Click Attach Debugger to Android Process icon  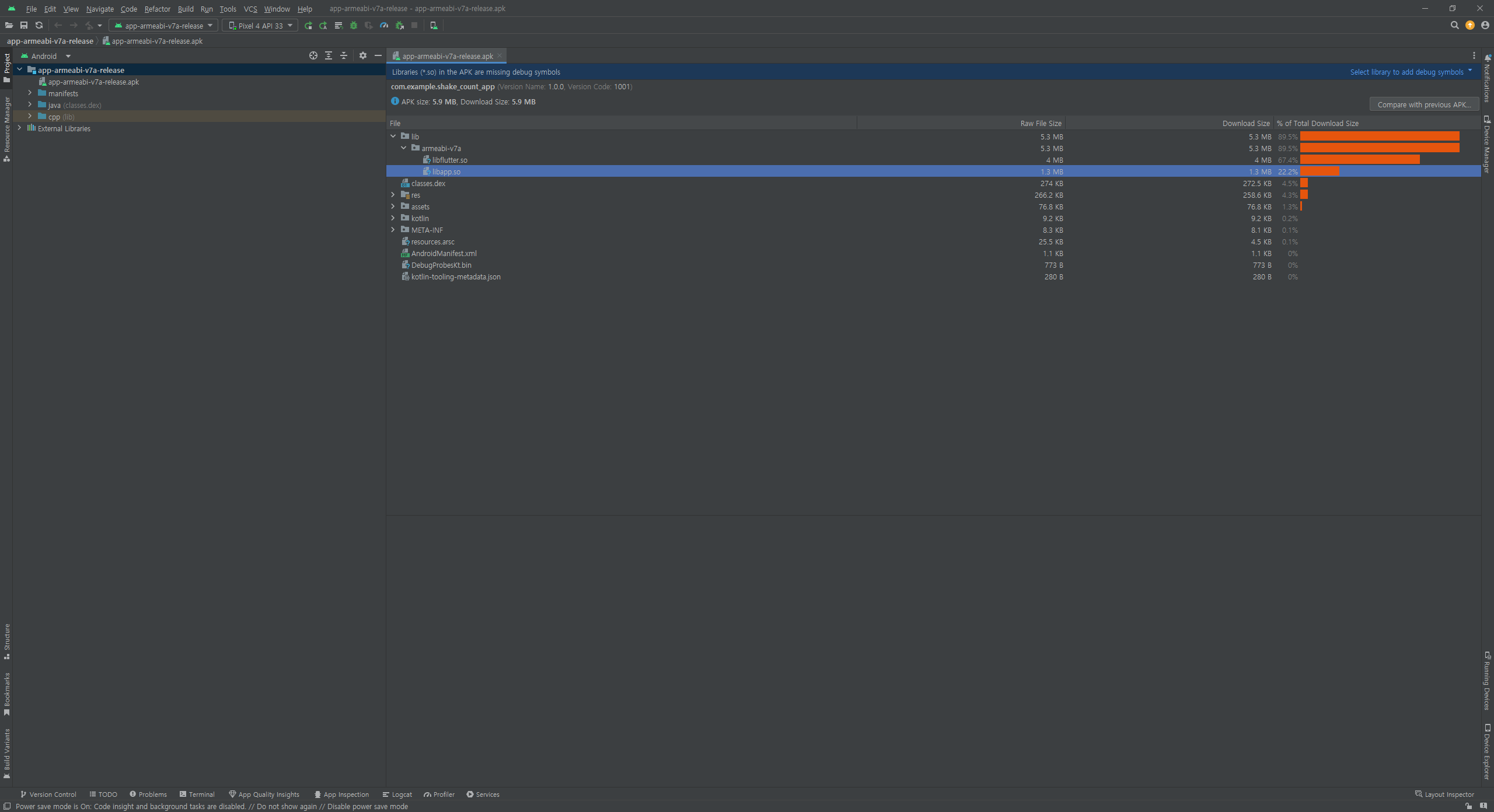400,26
